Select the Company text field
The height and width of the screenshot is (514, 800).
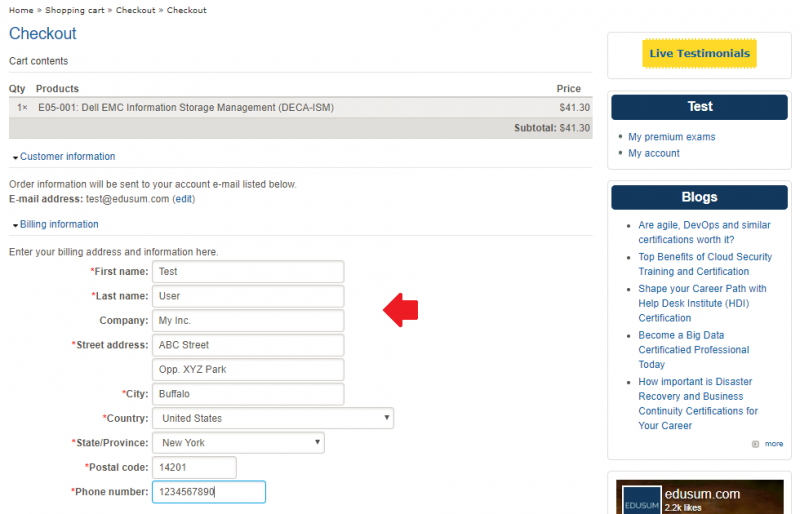pyautogui.click(x=247, y=321)
